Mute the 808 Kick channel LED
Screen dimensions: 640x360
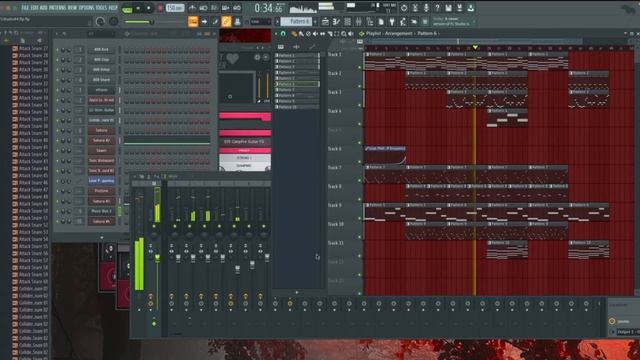[58, 50]
